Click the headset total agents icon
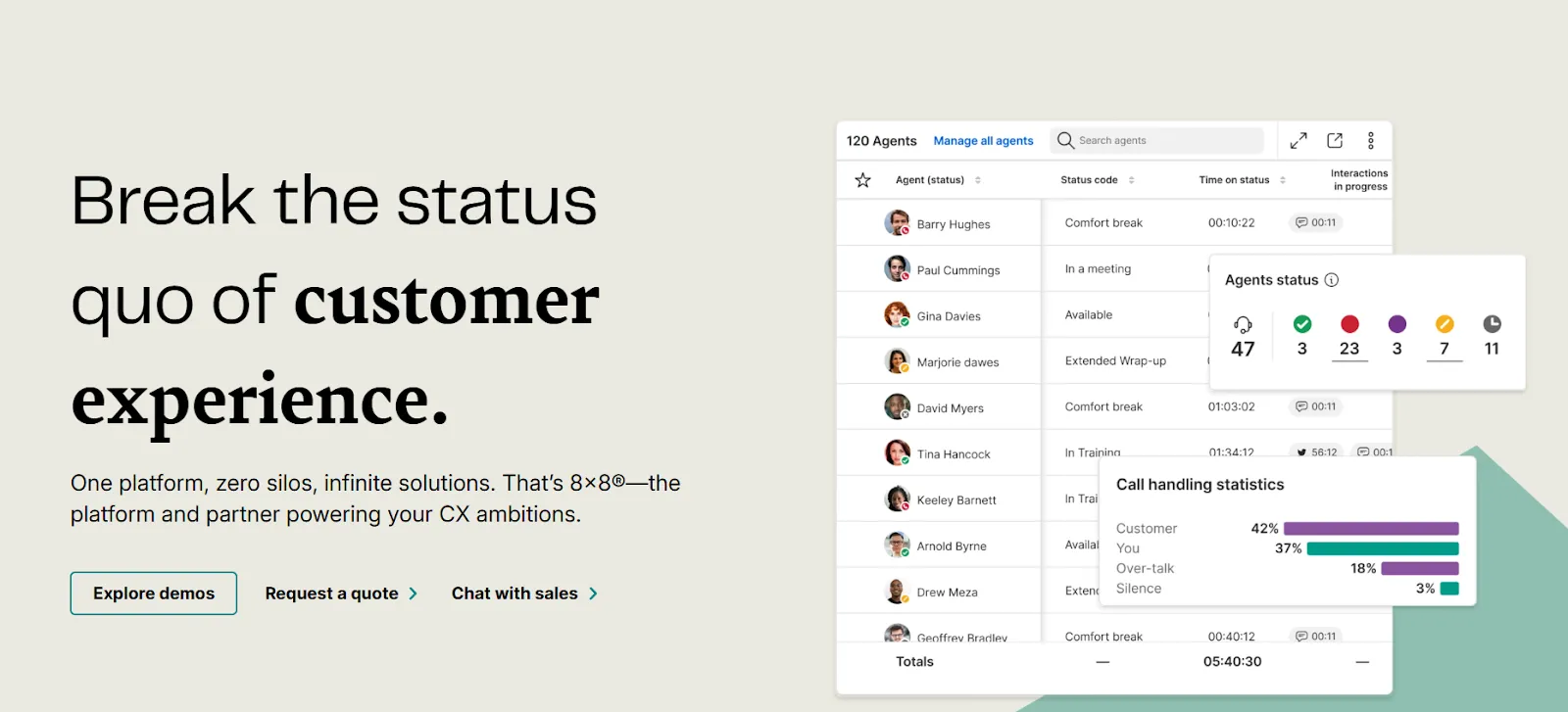Screen dimensions: 1568x712 pos(1243,324)
